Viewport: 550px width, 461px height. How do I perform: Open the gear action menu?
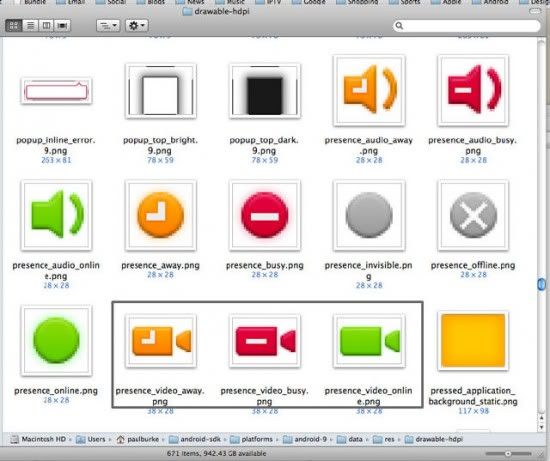[x=137, y=26]
